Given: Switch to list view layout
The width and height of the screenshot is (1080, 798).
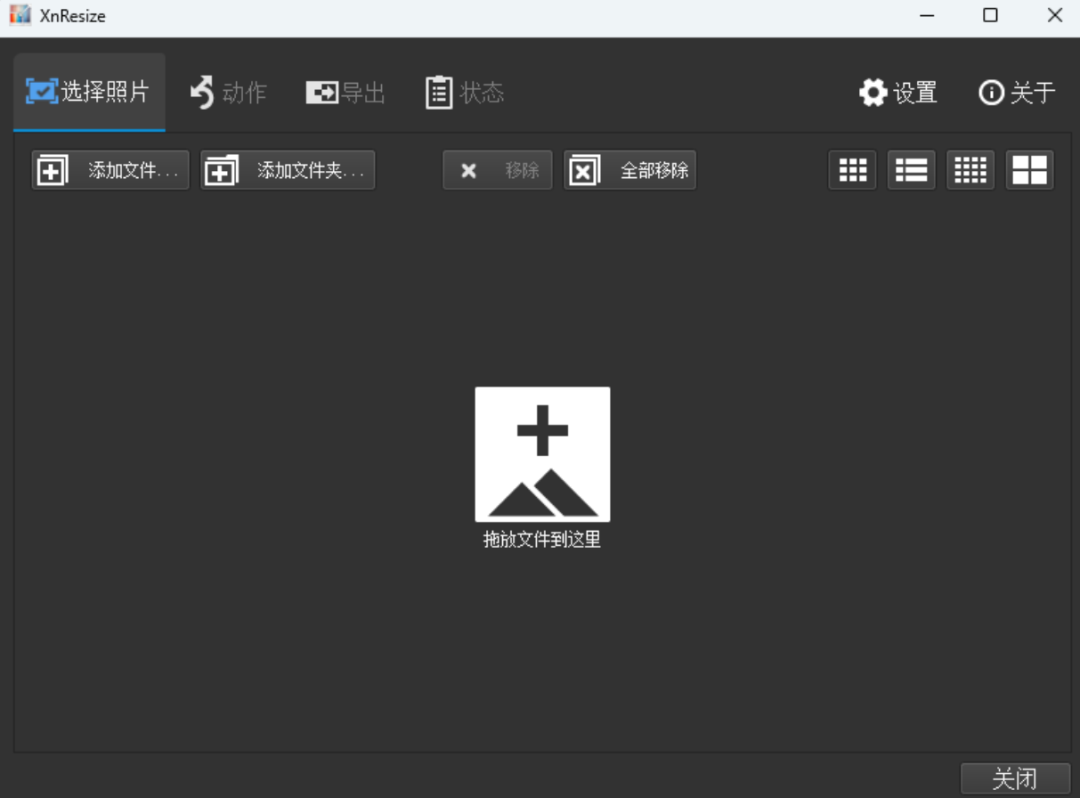Looking at the screenshot, I should [911, 170].
